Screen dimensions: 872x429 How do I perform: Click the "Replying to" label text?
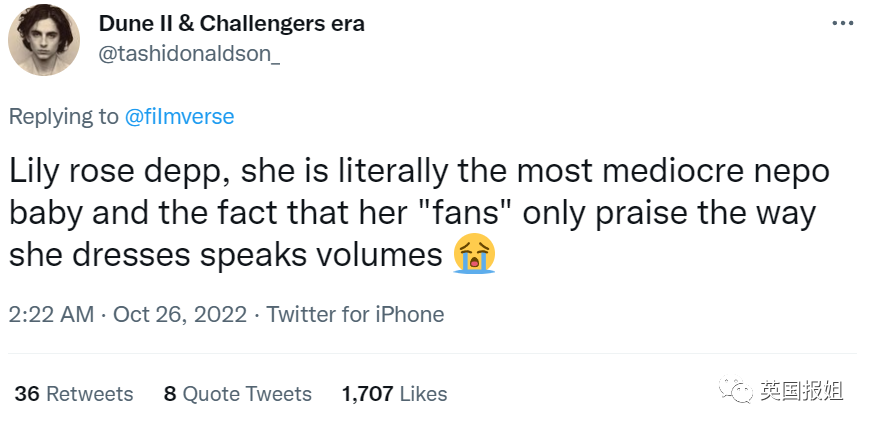tap(63, 116)
